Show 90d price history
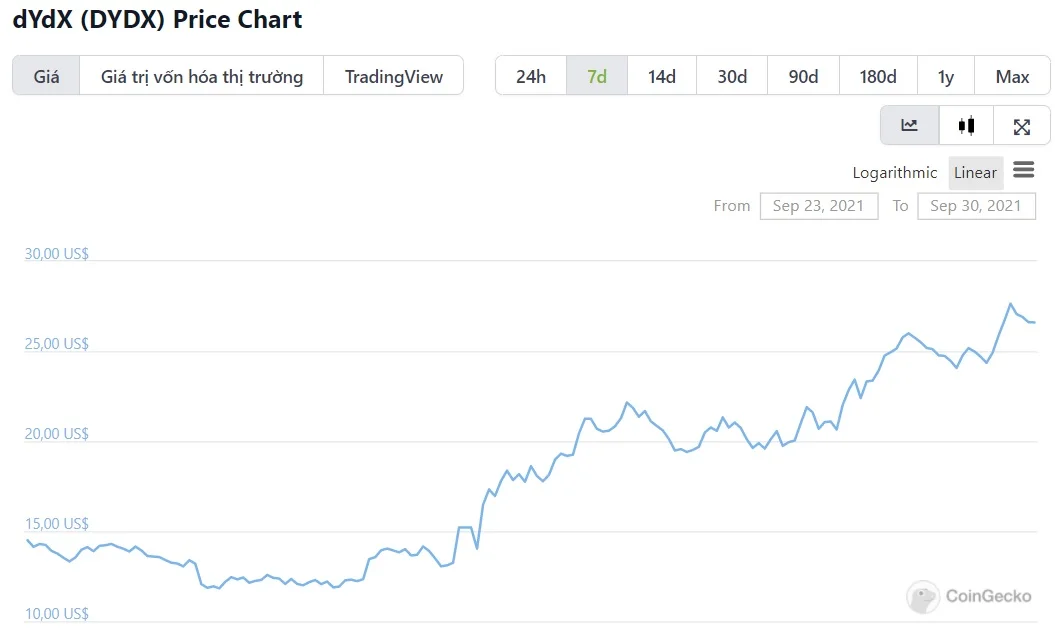Viewport: 1055px width, 634px height. point(803,76)
